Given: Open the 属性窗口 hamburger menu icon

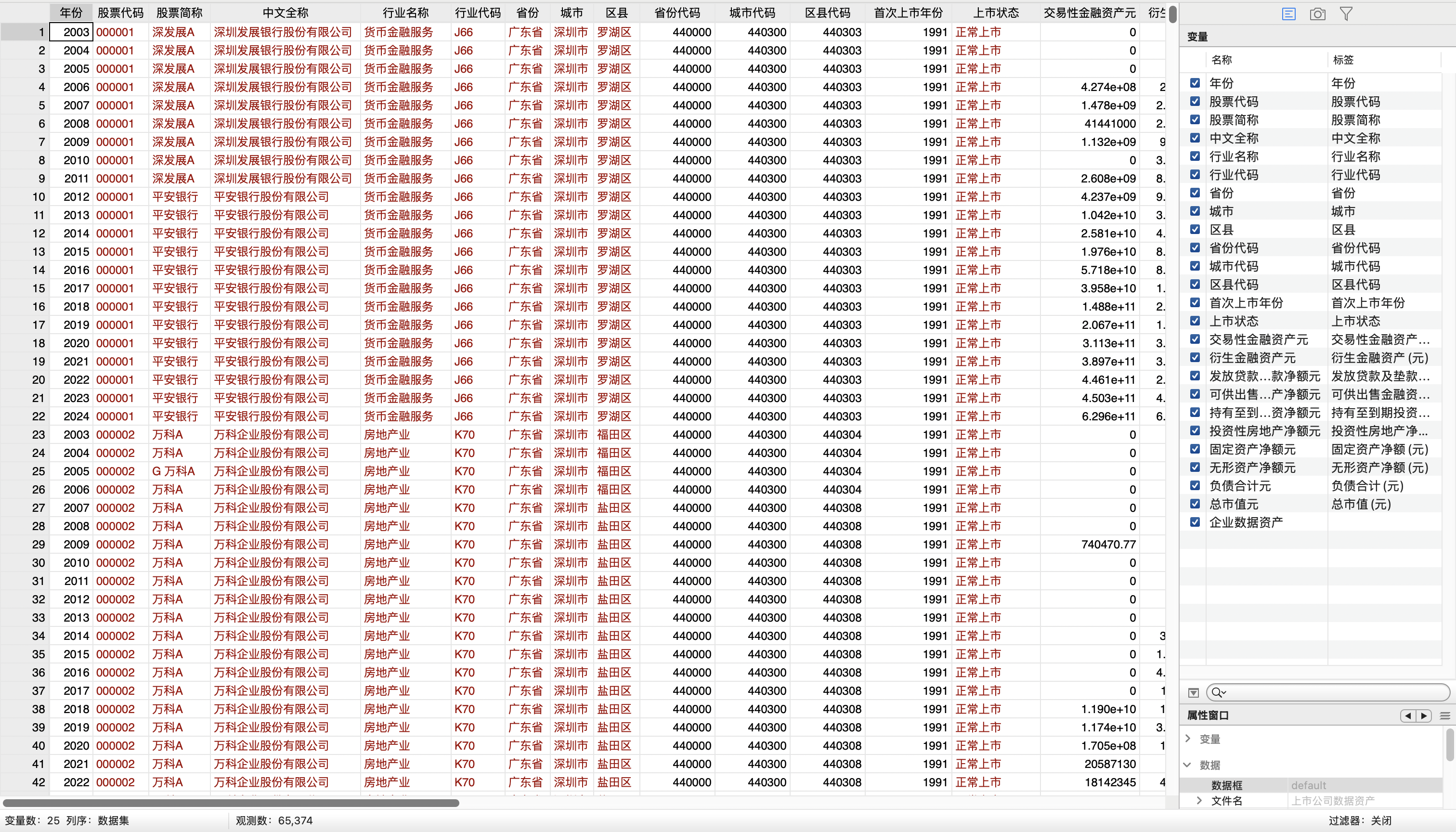Looking at the screenshot, I should pyautogui.click(x=1445, y=715).
